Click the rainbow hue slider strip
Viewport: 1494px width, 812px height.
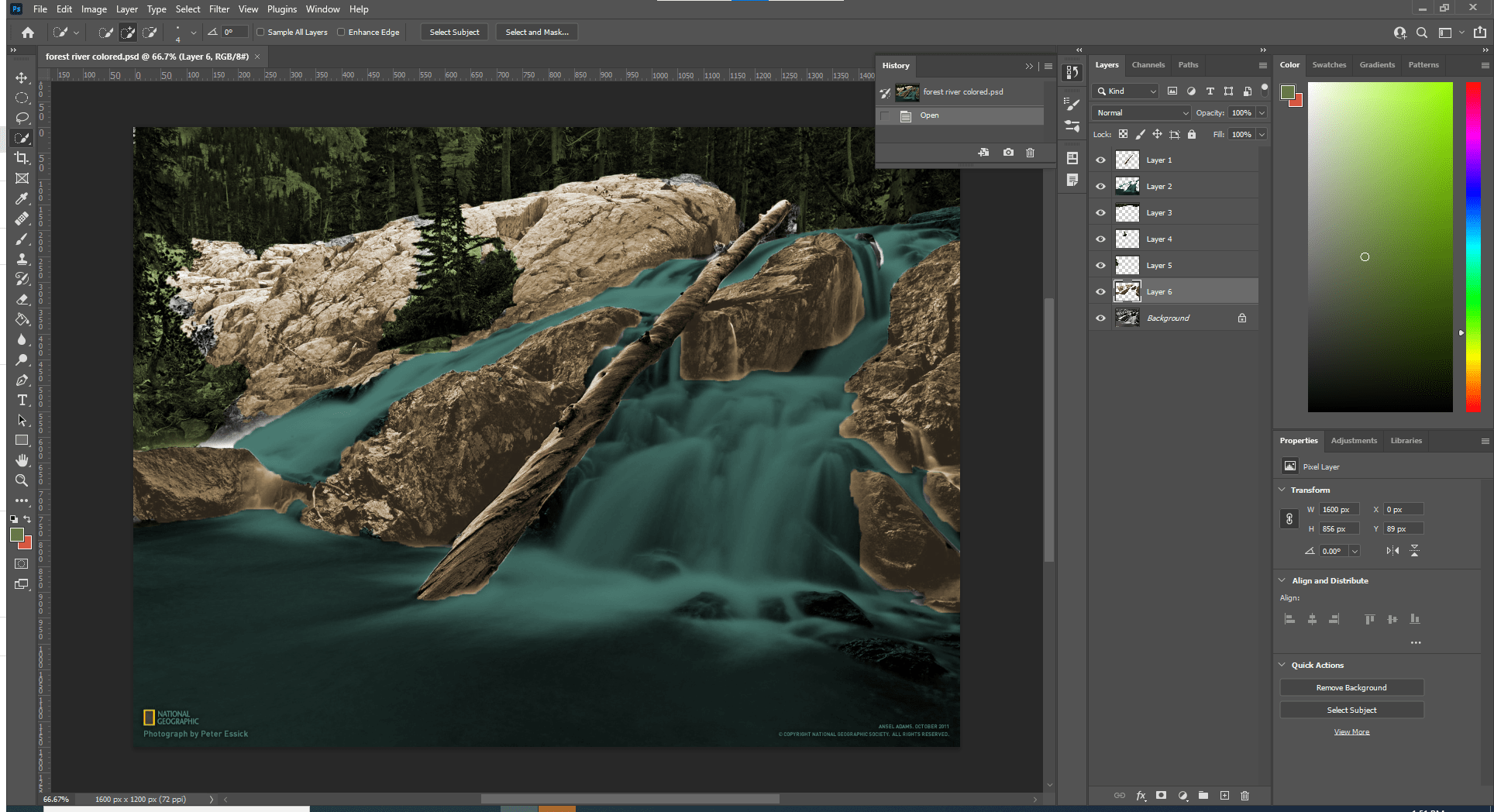coord(1472,246)
